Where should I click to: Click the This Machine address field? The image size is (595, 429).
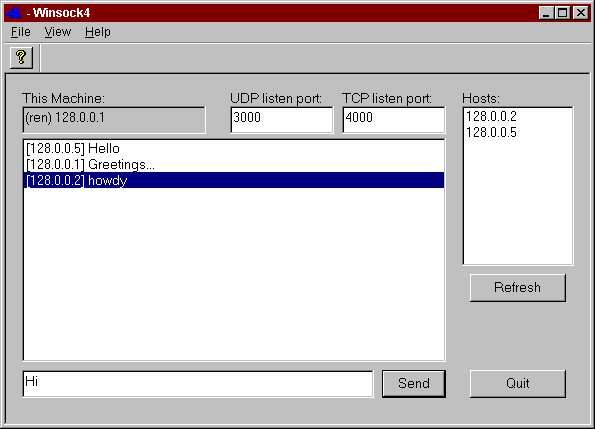click(114, 120)
